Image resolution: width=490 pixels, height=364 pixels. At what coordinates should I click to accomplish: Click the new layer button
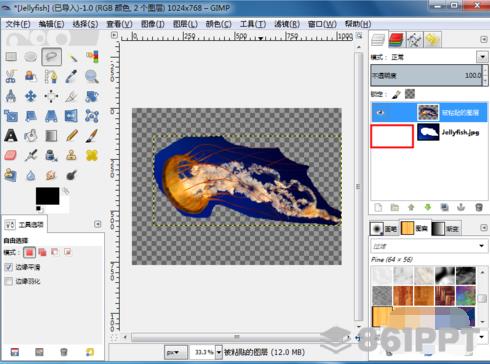coord(378,208)
